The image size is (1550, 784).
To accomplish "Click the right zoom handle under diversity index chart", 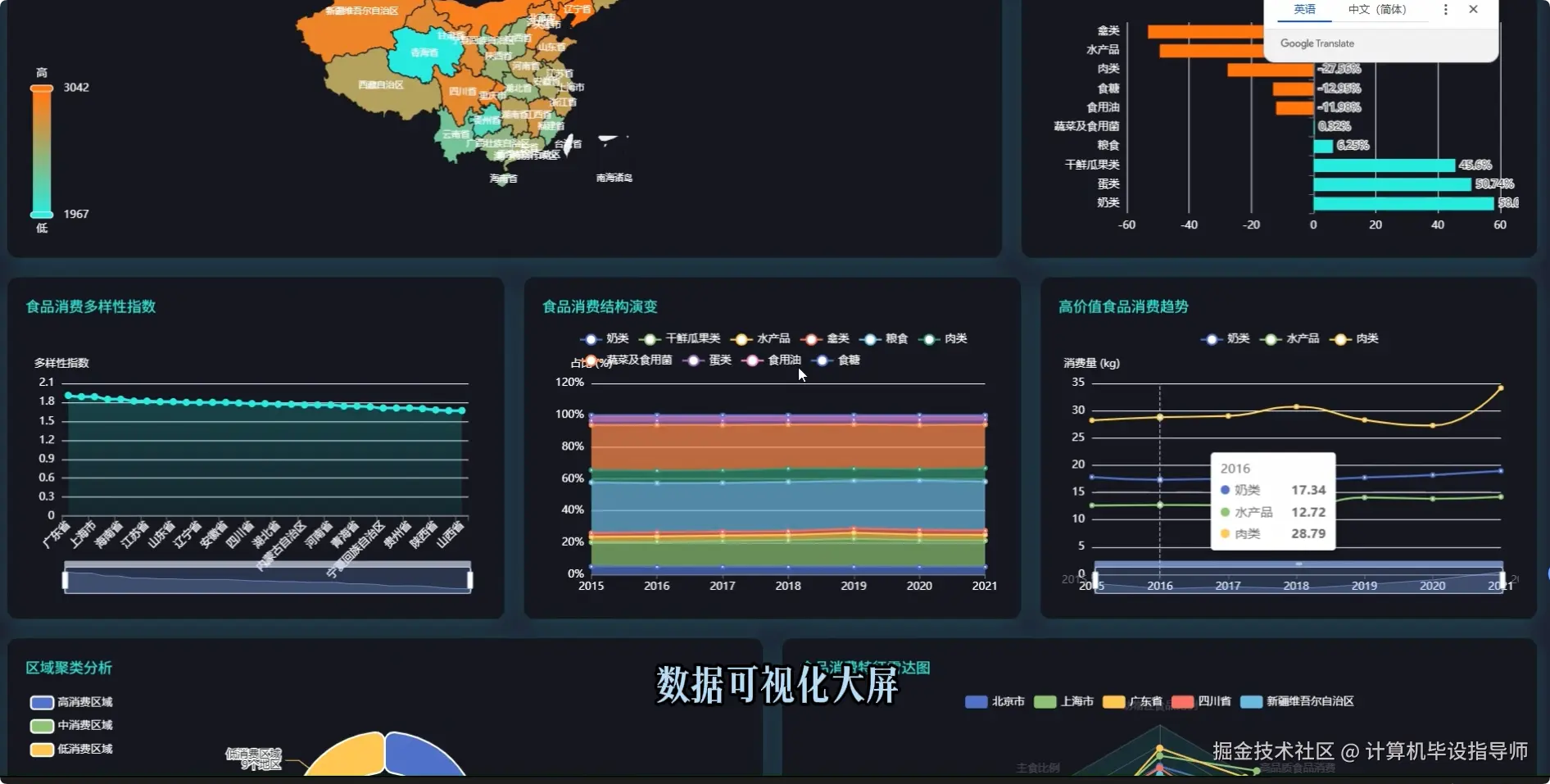I will click(x=469, y=580).
